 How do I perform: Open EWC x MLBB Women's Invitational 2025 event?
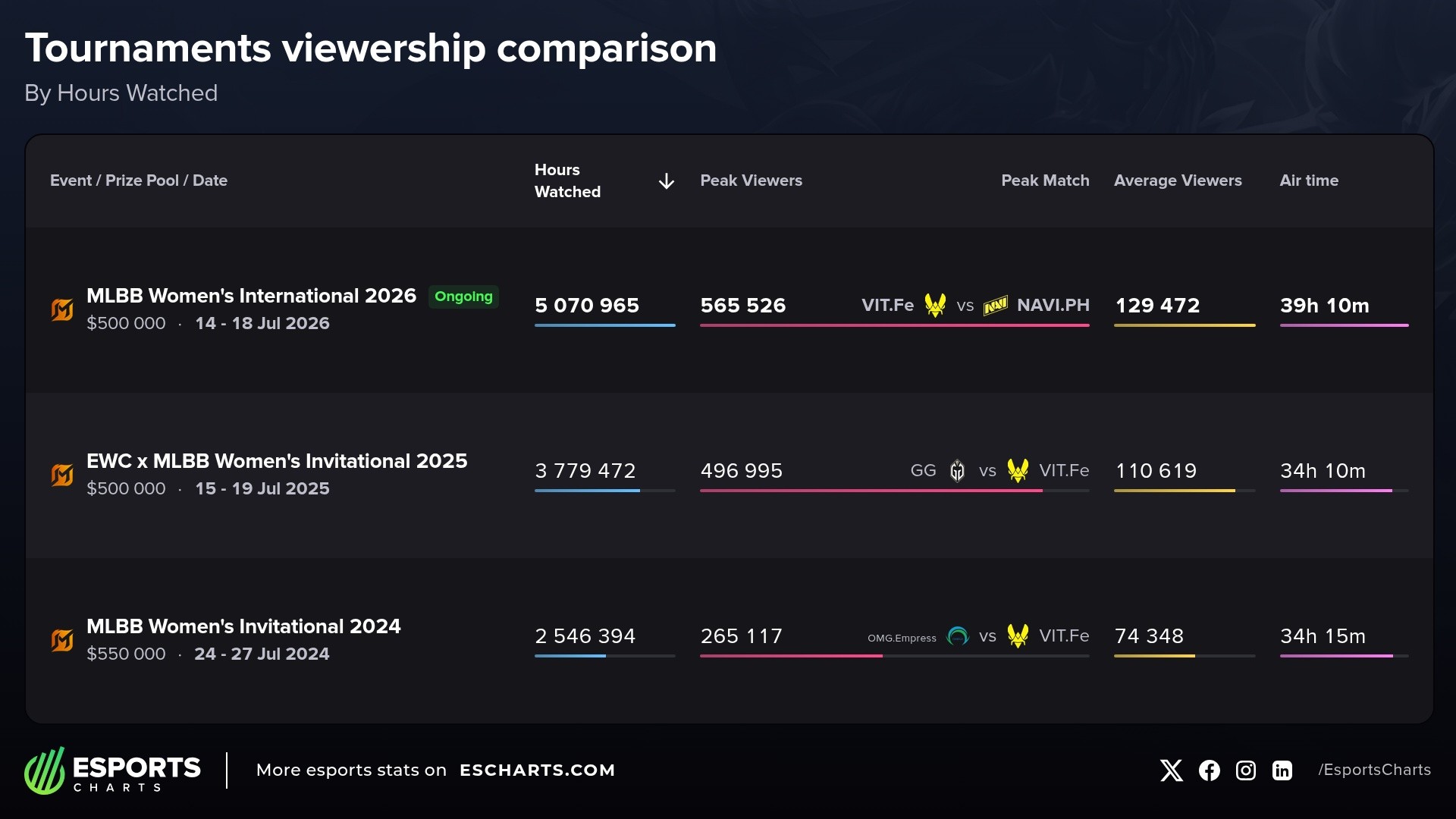(277, 461)
